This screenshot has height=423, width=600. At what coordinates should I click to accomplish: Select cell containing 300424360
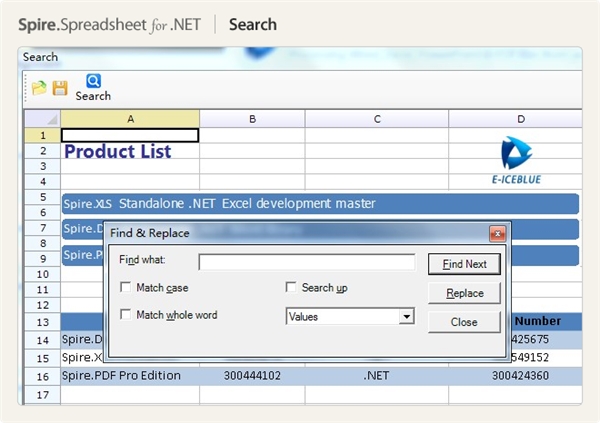click(515, 376)
